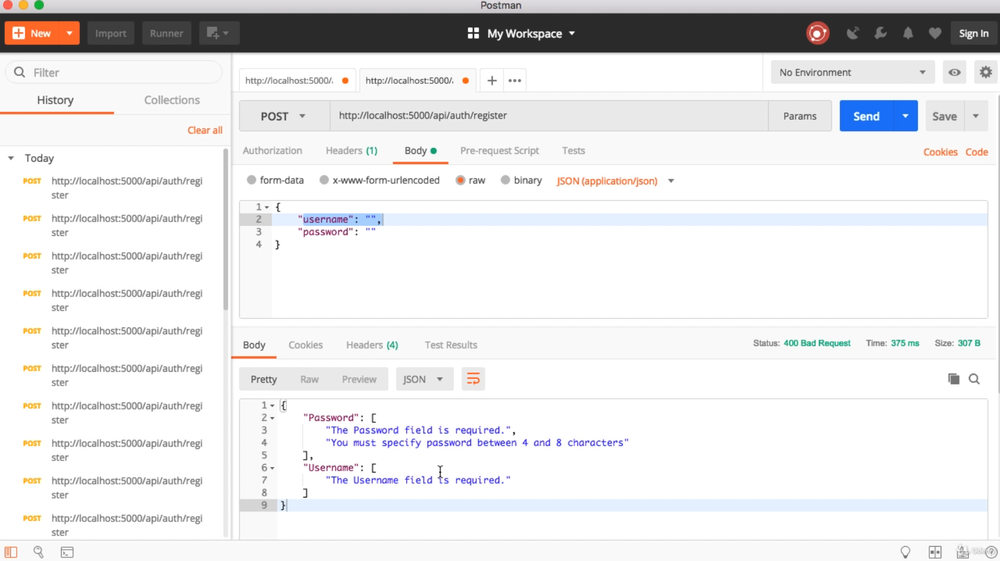Image resolution: width=1000 pixels, height=561 pixels.
Task: Choose x-www-form-urlencoded body type
Action: pyautogui.click(x=324, y=181)
